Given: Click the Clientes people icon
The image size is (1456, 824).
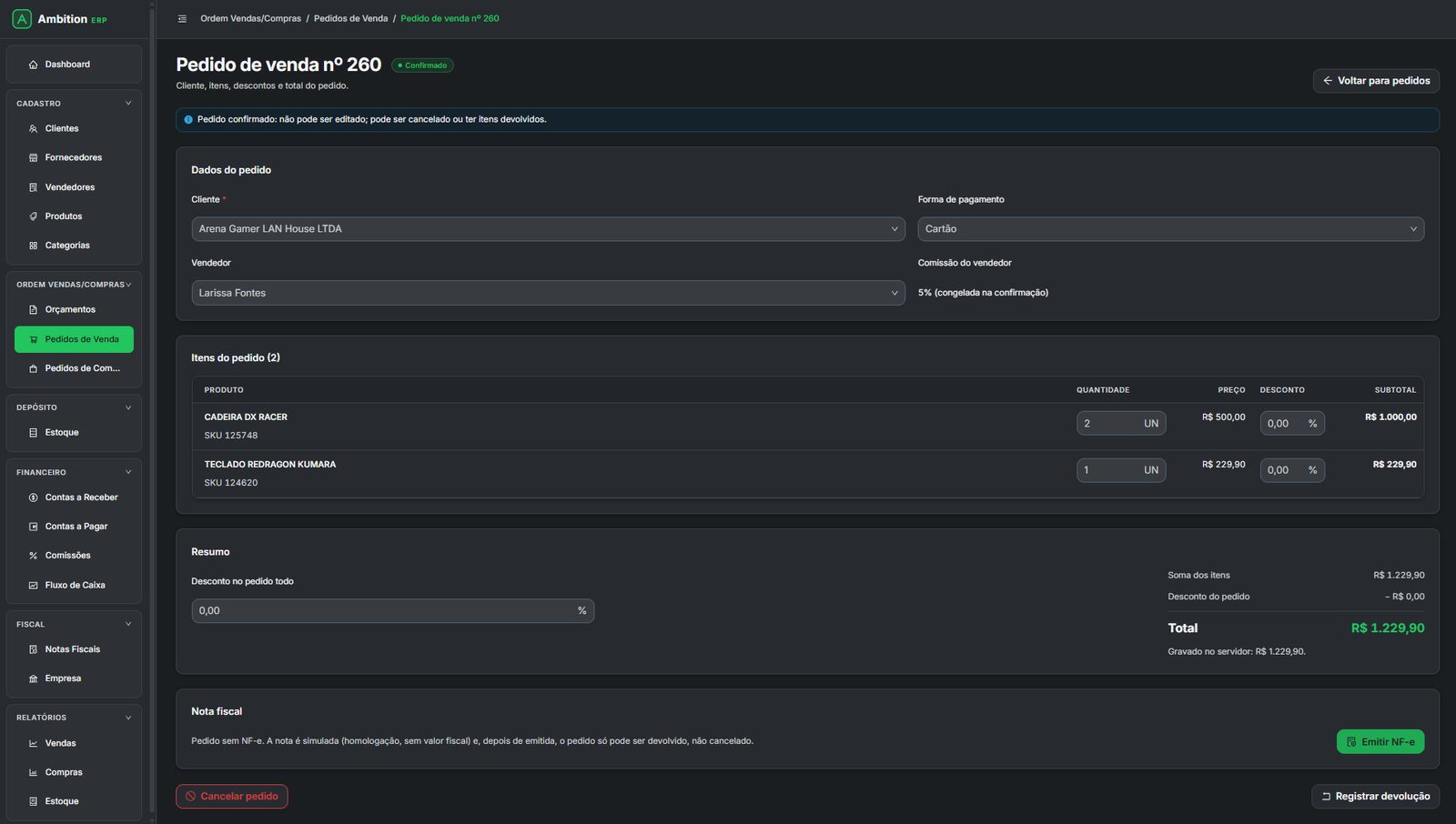Looking at the screenshot, I should pyautogui.click(x=34, y=129).
